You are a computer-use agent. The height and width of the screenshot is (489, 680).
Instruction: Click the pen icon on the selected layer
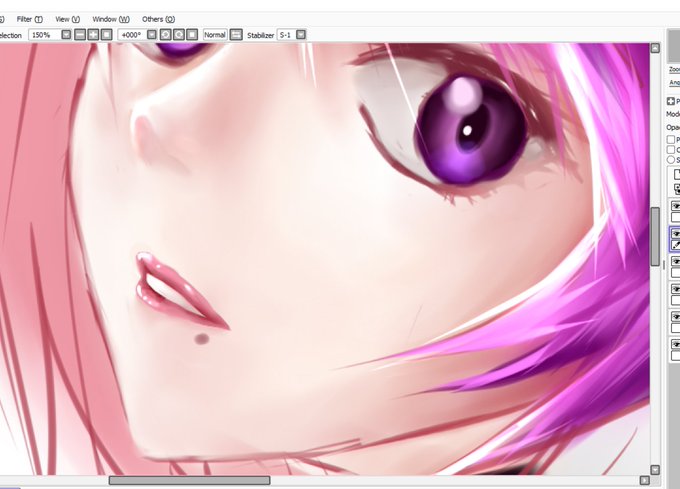(676, 245)
